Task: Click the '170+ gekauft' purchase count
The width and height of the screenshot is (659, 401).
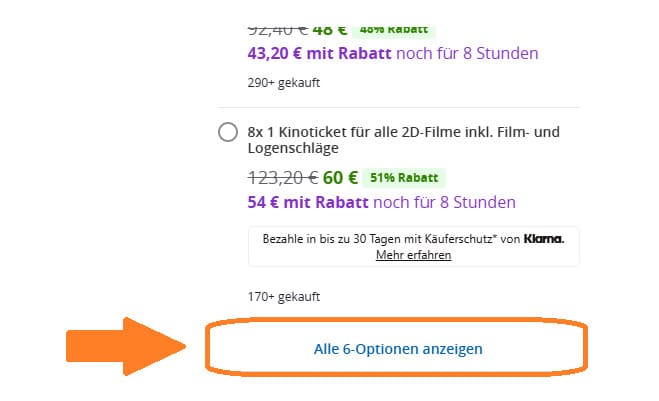Action: coord(284,297)
